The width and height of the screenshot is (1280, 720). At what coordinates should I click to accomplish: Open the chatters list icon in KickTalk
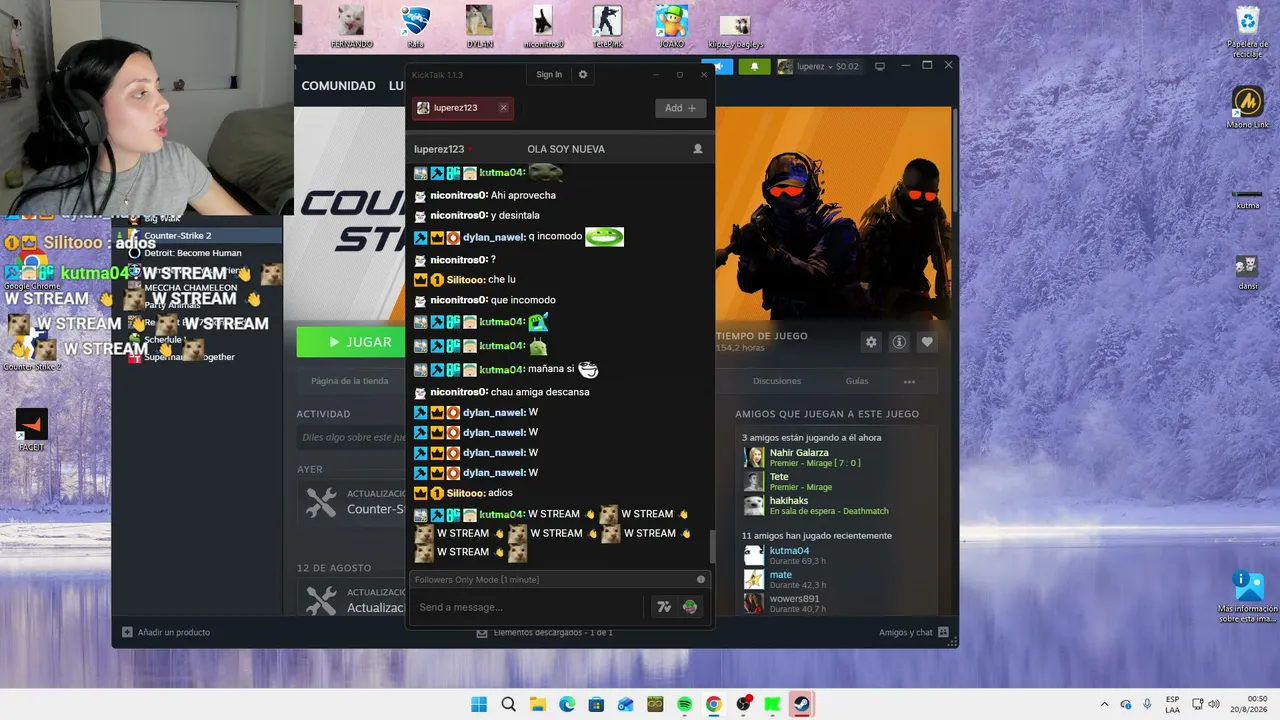click(698, 149)
